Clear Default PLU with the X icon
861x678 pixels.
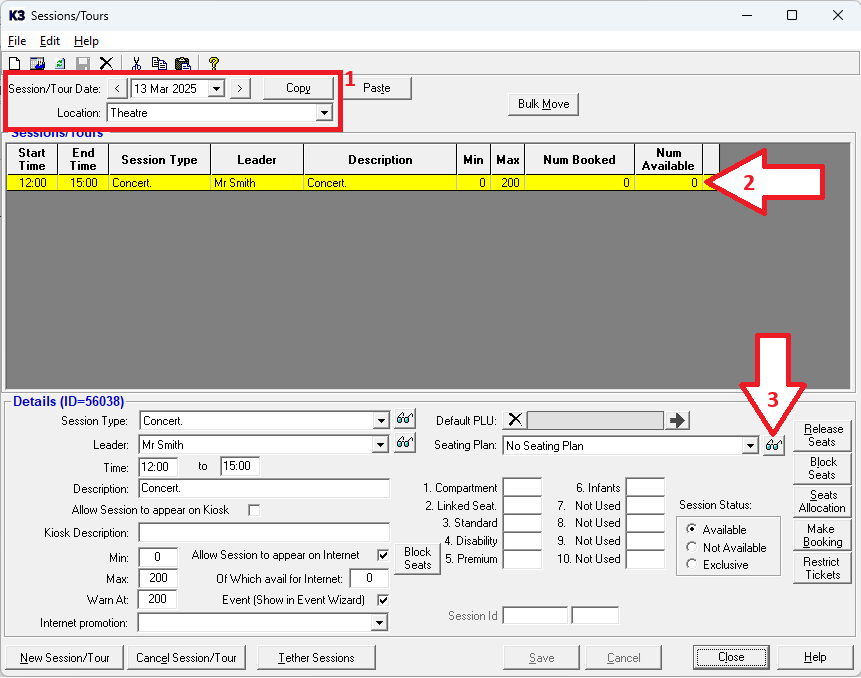(x=515, y=421)
